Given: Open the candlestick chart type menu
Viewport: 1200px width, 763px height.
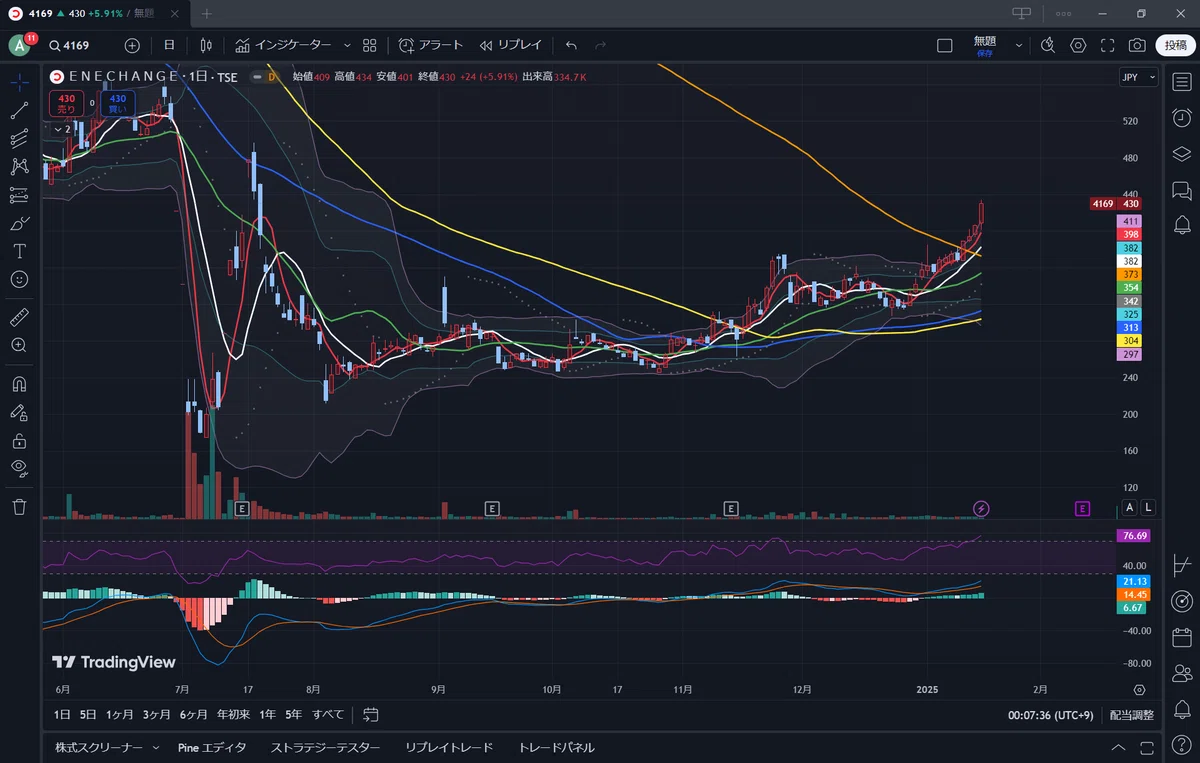Looking at the screenshot, I should 206,45.
